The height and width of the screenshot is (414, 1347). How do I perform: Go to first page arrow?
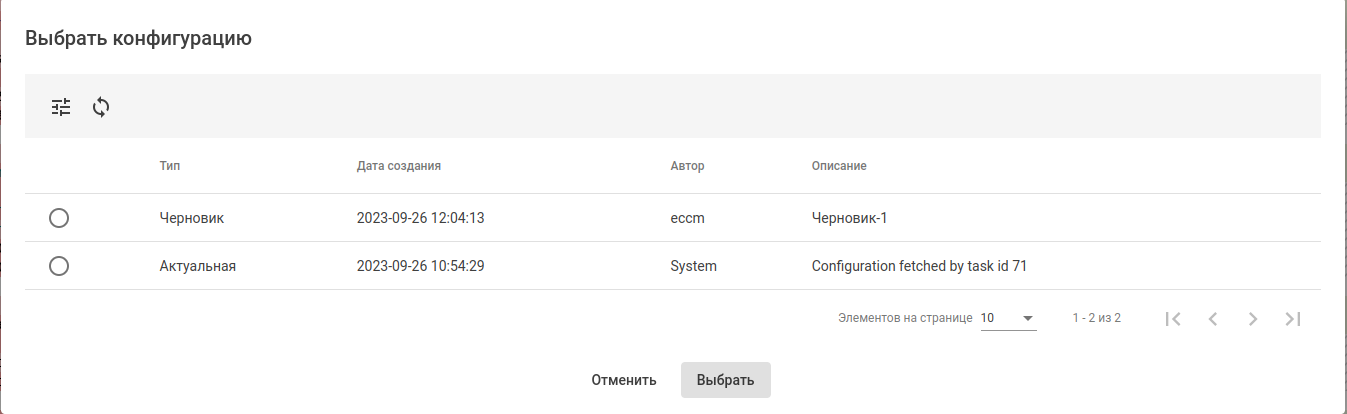pos(1173,319)
